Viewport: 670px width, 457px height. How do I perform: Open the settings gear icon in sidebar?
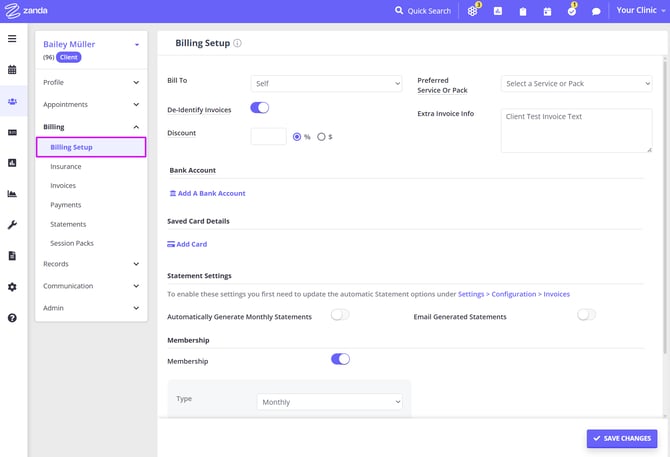point(12,287)
